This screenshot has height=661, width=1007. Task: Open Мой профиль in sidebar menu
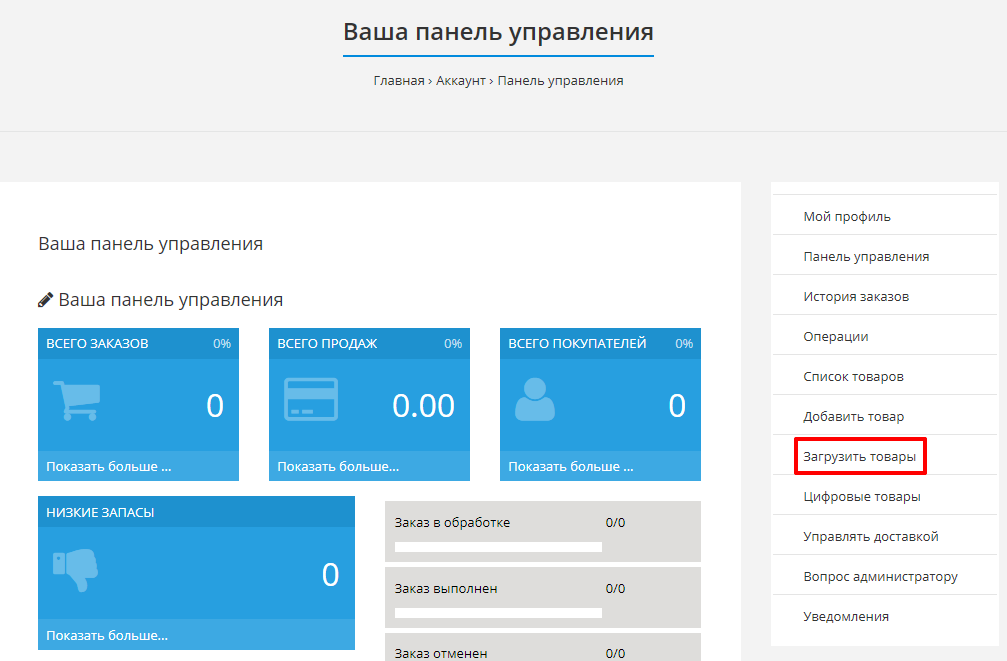point(846,216)
